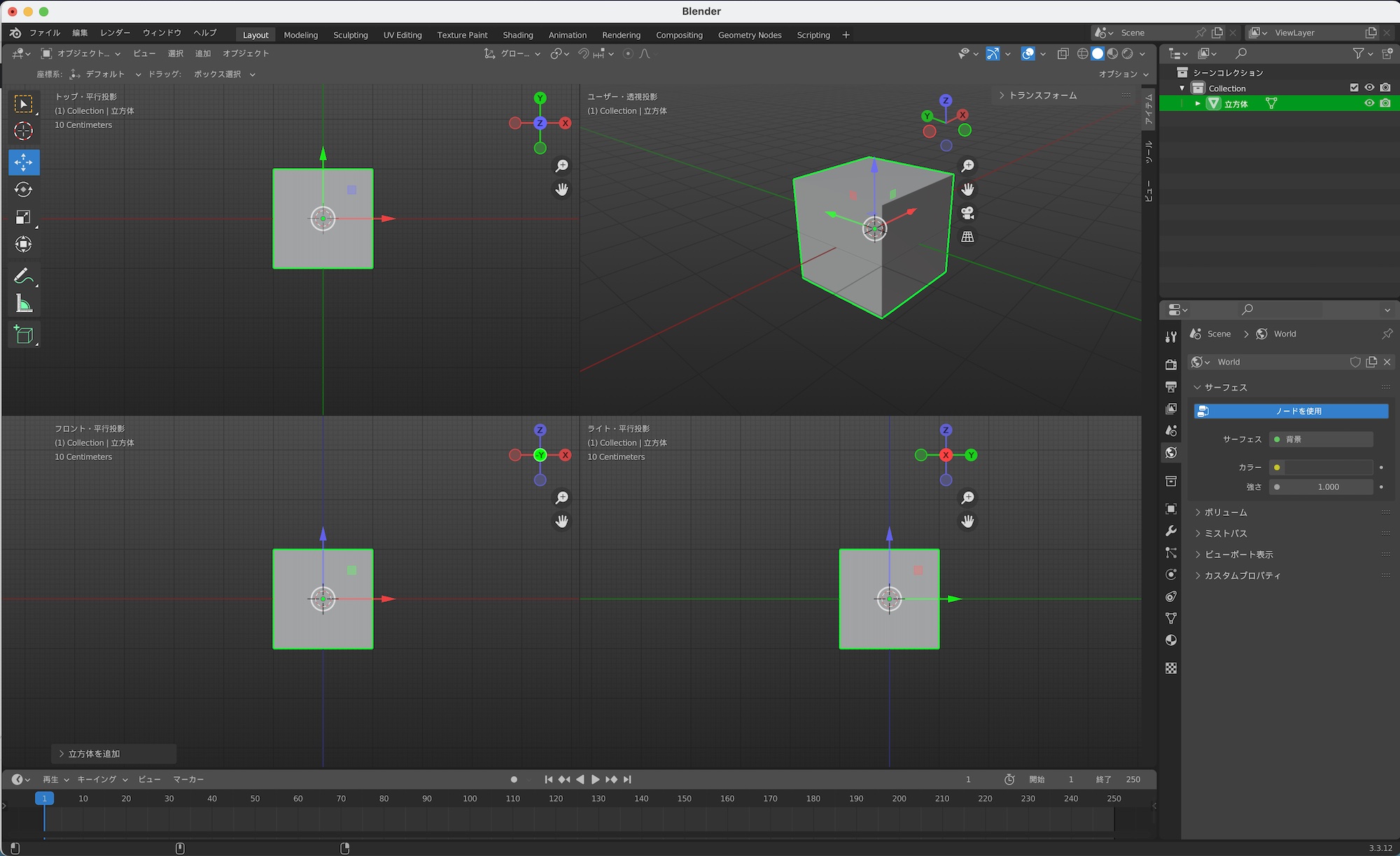Click the 強さ value field showing 1.000

pos(1327,487)
